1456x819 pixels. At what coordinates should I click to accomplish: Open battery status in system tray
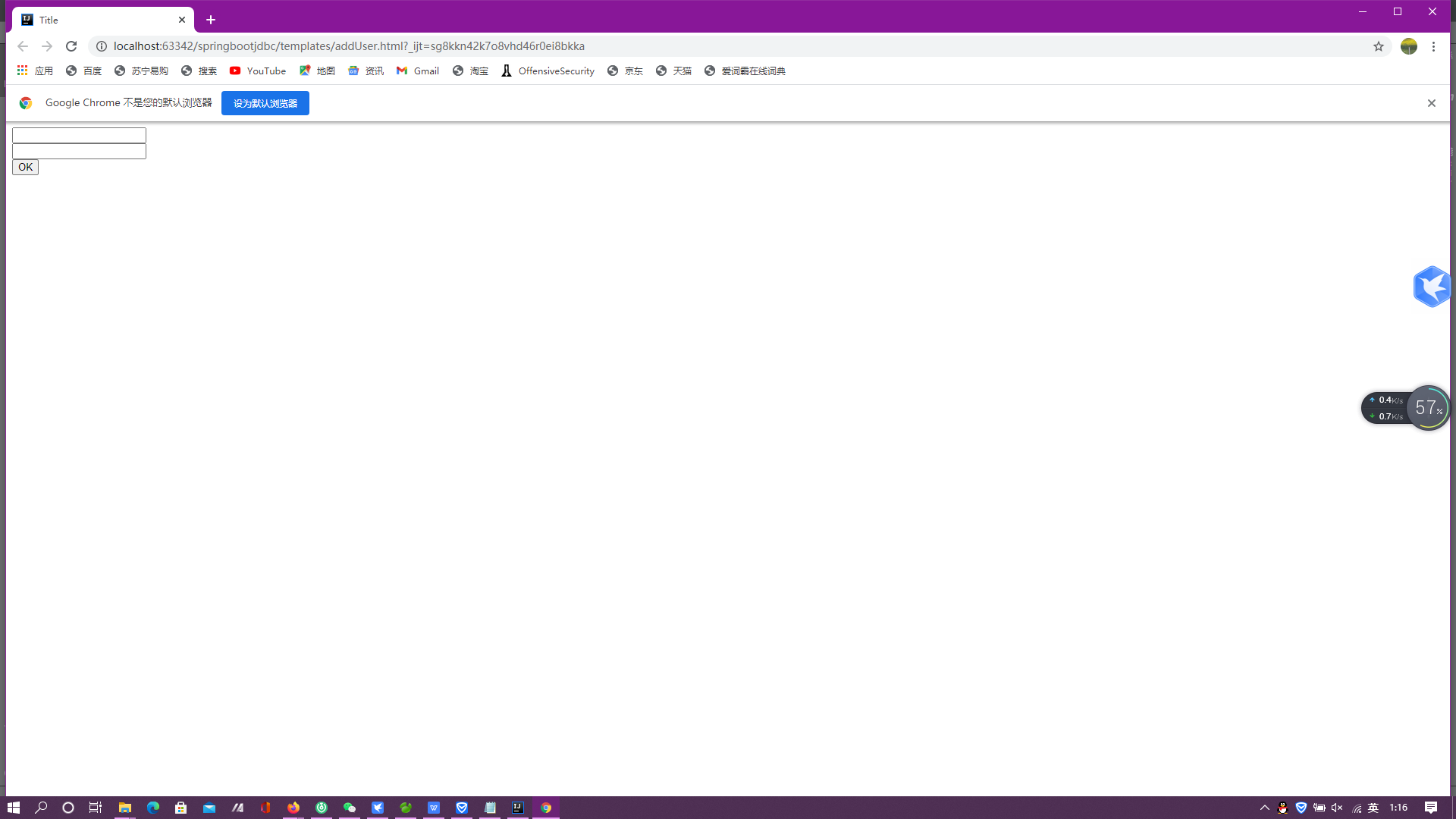coord(1319,808)
